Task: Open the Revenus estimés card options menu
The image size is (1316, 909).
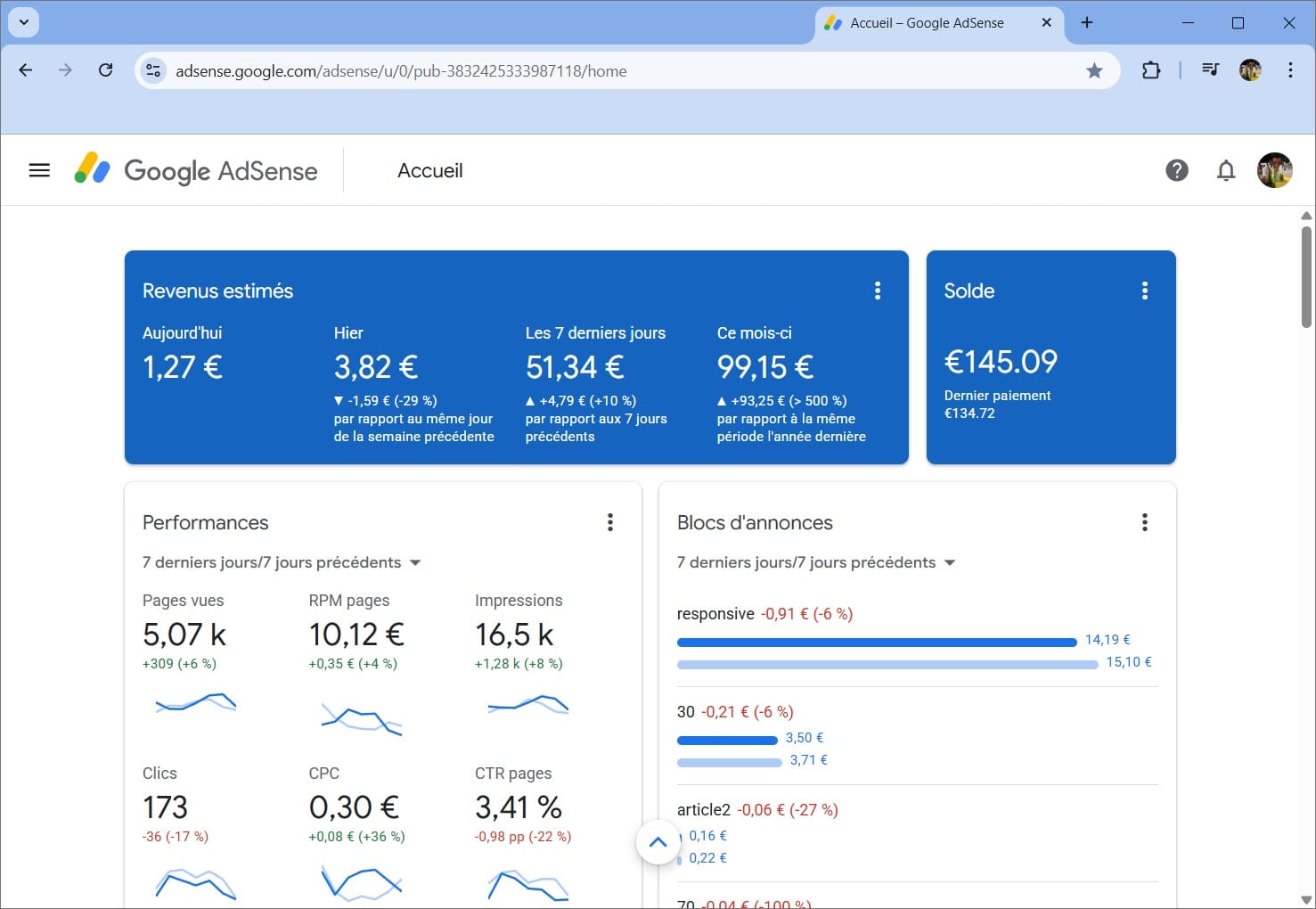Action: pyautogui.click(x=878, y=290)
